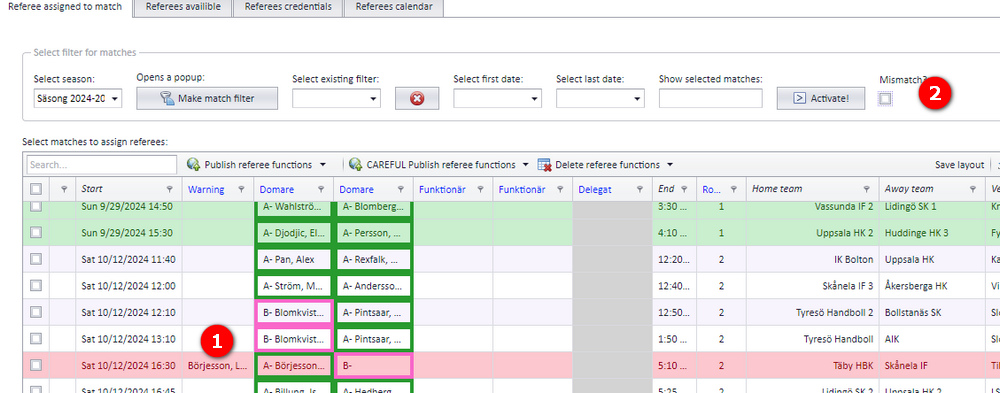Screen dimensions: 1000x393
Task: Click the A- Ström referee cell
Action: click(294, 286)
